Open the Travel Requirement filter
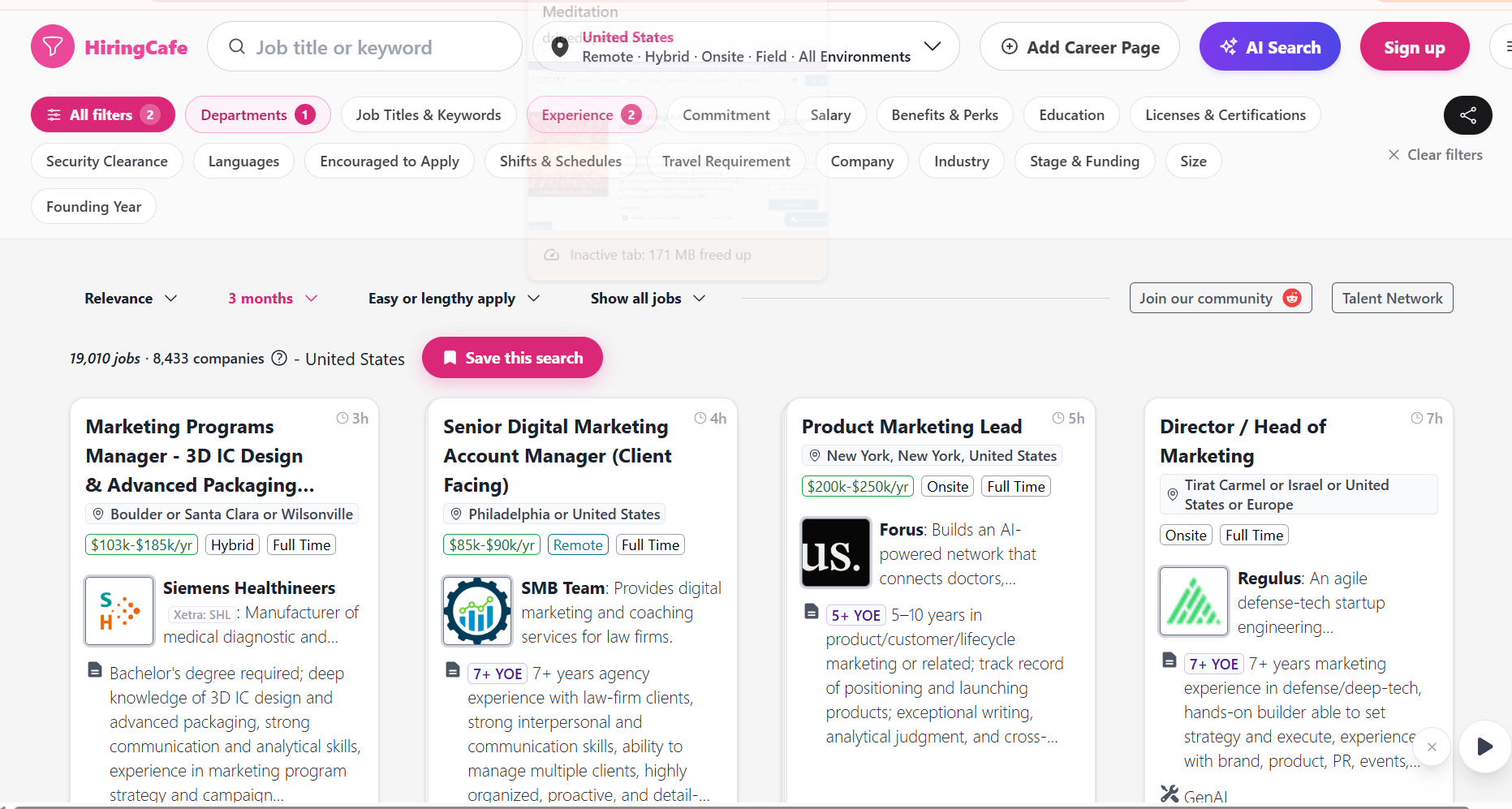 click(x=726, y=161)
